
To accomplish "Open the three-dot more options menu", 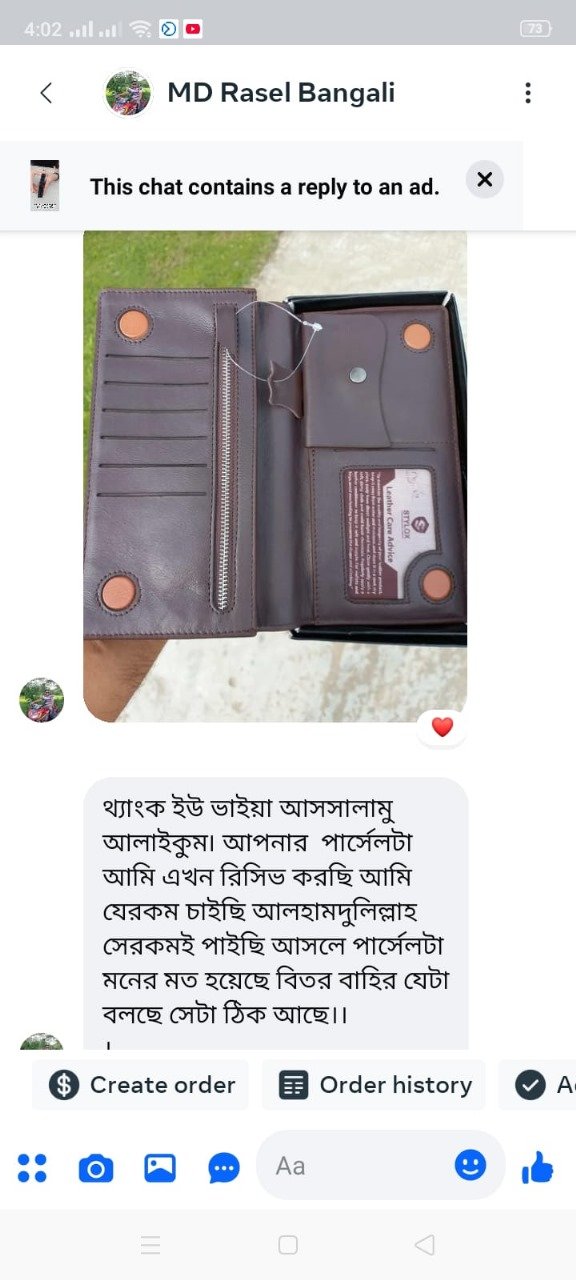I will pos(528,93).
